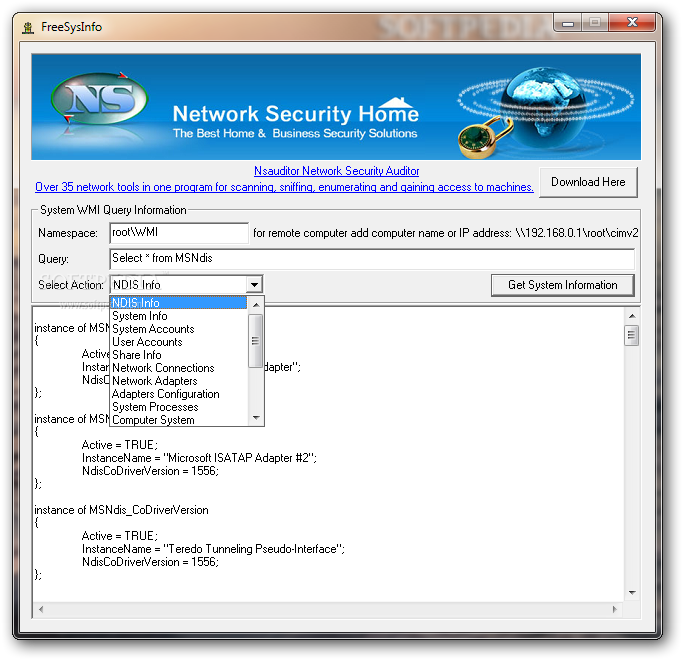Click the Network Security Home banner image
Screen dimensions: 683x660
coord(336,107)
